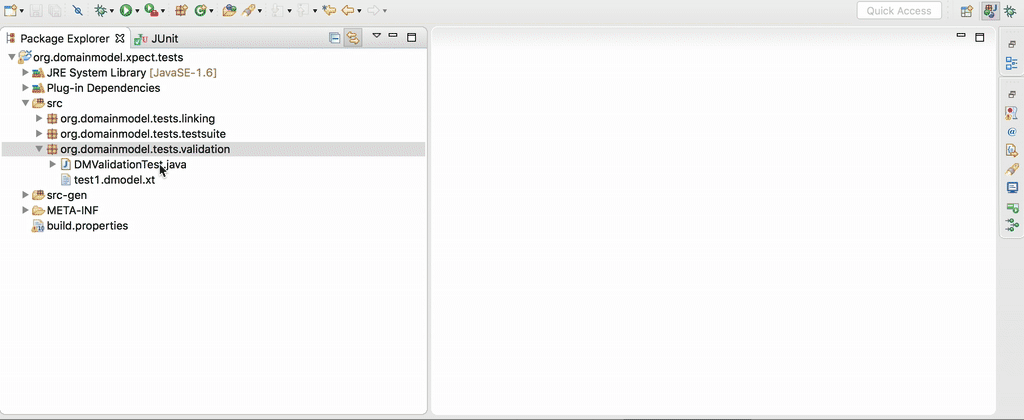
Task: Expand org.domainmodel.tests.linking package
Action: pyautogui.click(x=39, y=118)
